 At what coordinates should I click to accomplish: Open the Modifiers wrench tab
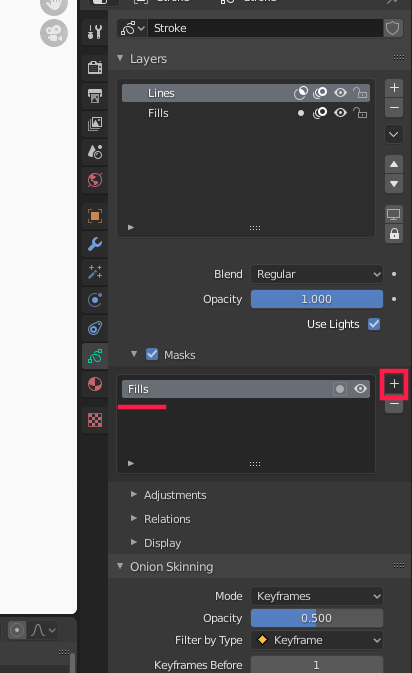[x=95, y=244]
